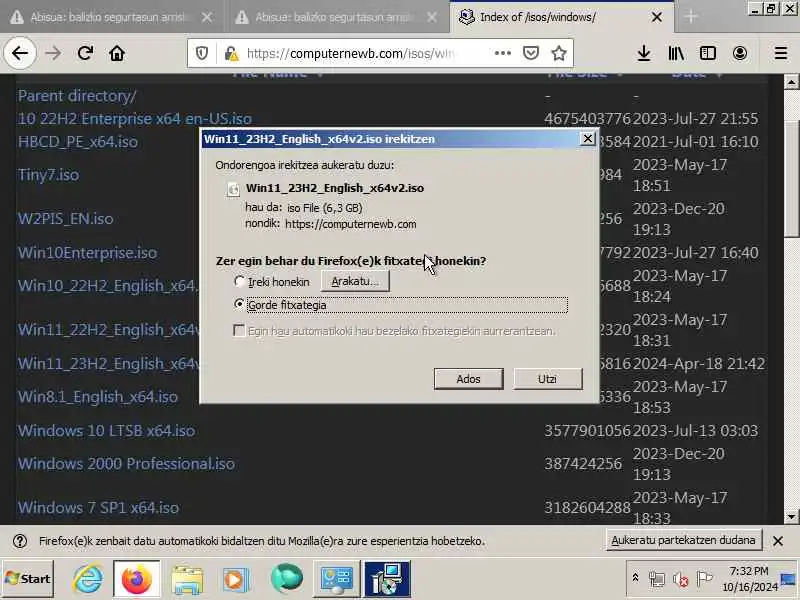800x600 pixels.
Task: Click the green globe taskbar icon
Action: click(286, 579)
